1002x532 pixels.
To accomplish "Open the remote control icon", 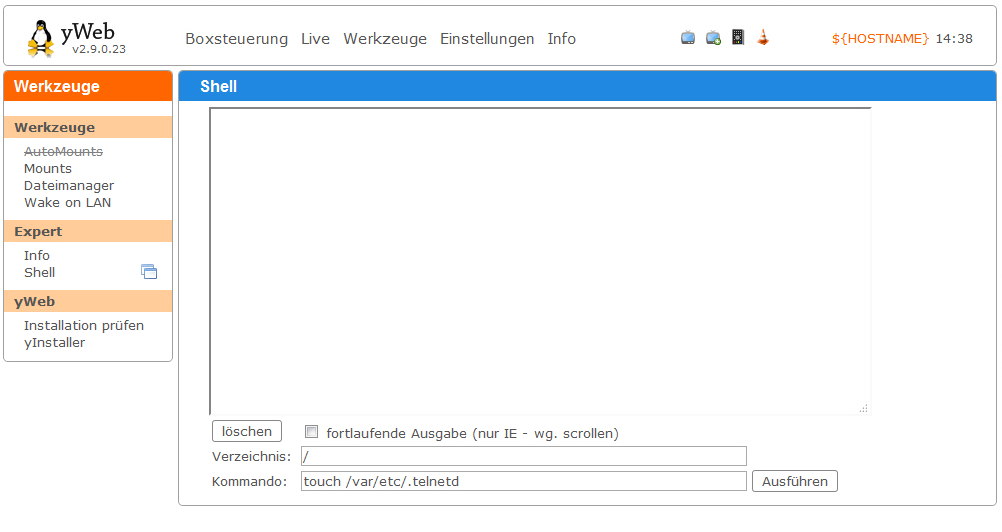I will click(x=738, y=38).
